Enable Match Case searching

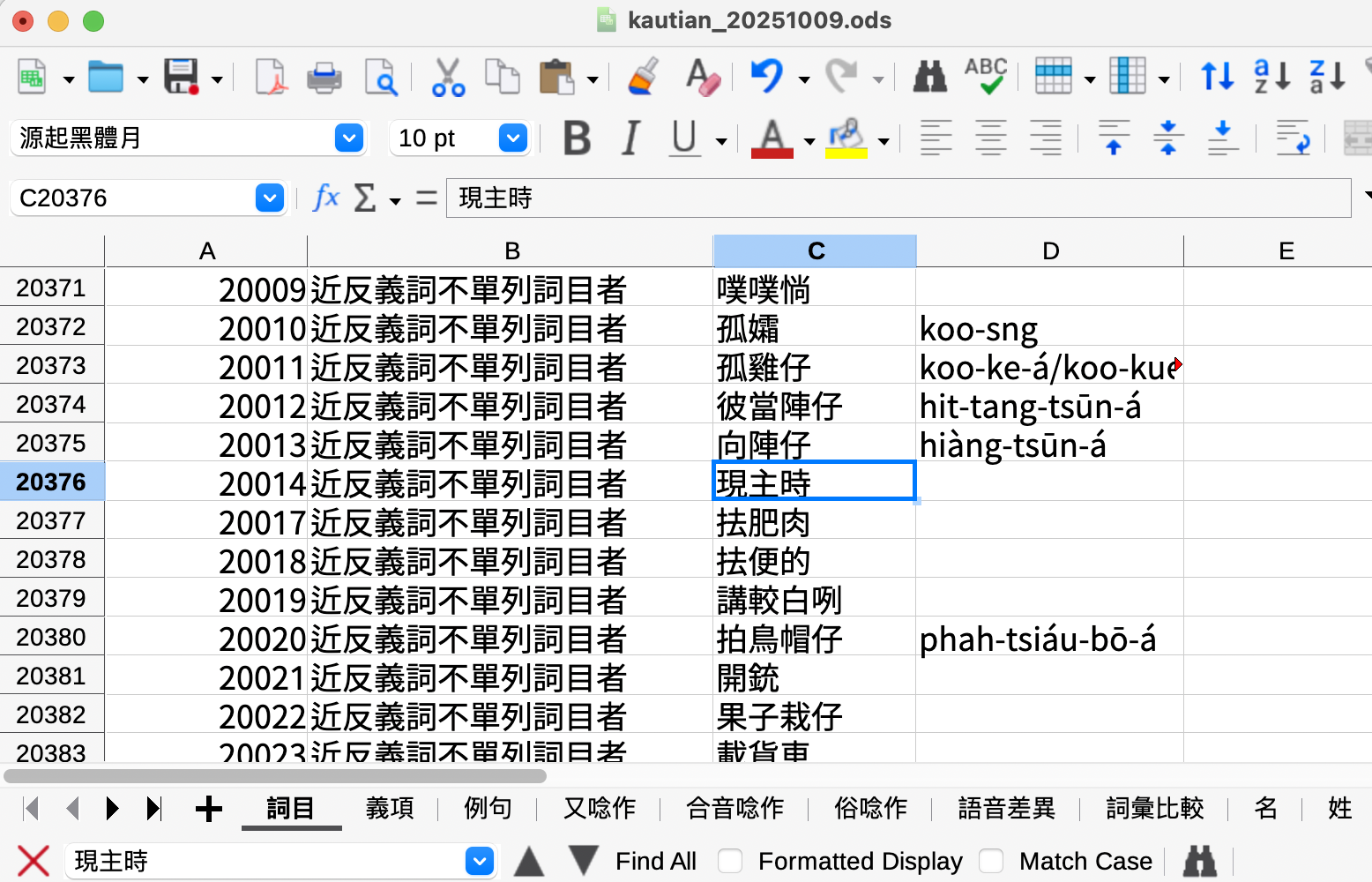[991, 861]
